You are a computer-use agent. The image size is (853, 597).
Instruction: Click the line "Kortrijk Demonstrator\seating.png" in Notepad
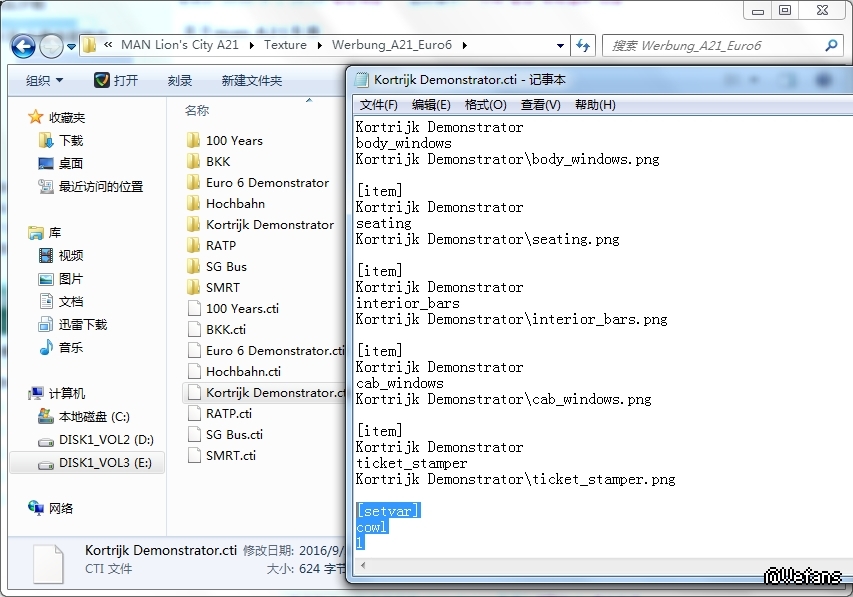(487, 239)
